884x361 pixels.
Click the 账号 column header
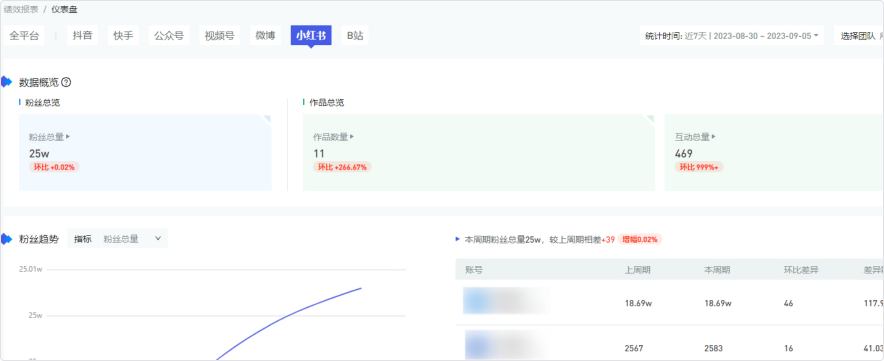474,270
